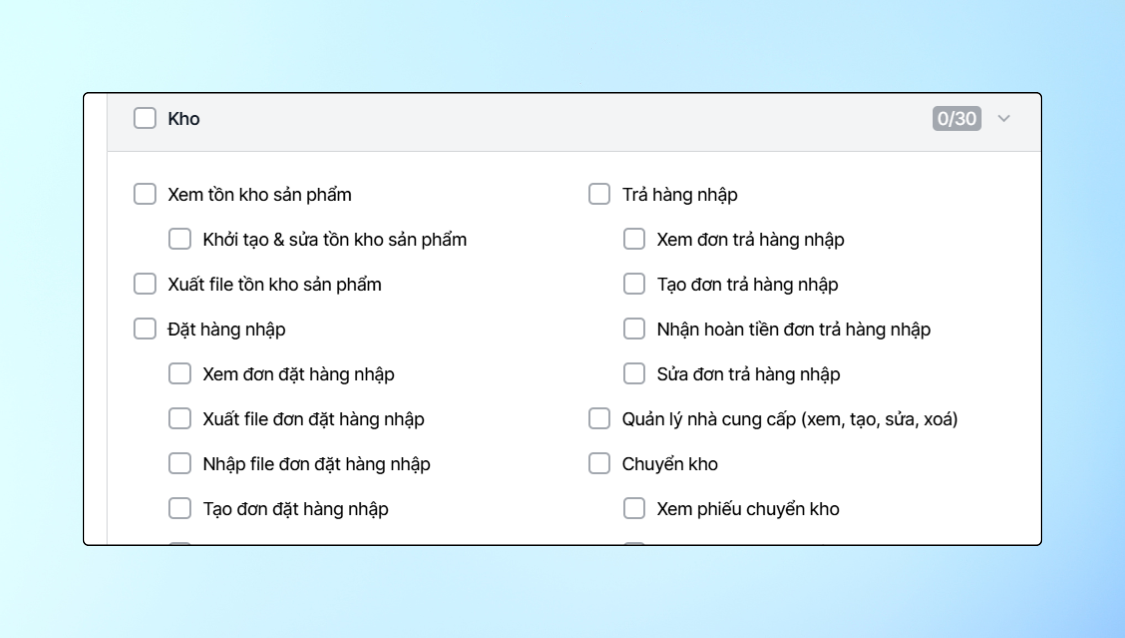Enable Quản lý nhà cung cấp checkbox
1125x638 pixels.
point(599,419)
